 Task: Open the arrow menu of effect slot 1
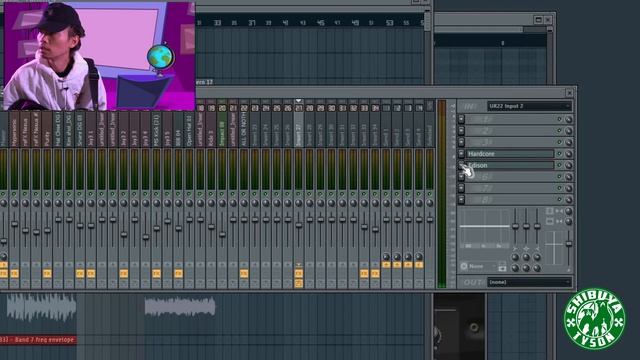pos(461,119)
